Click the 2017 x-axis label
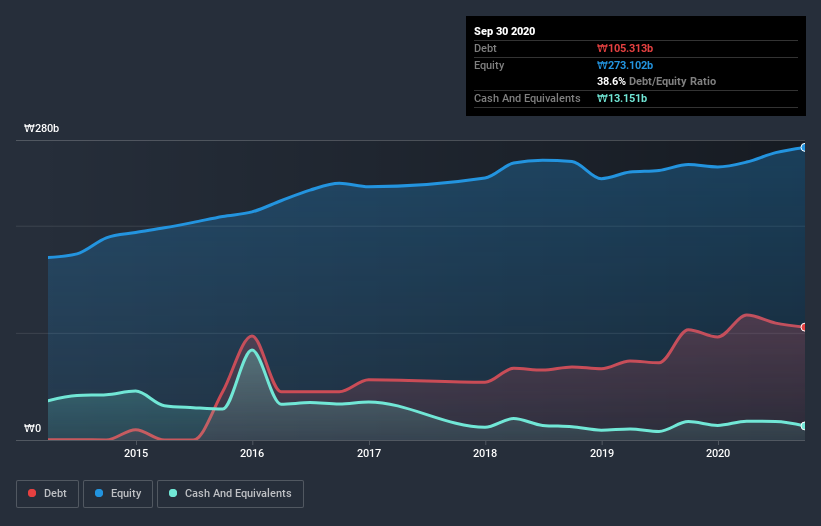The width and height of the screenshot is (821, 526). (x=369, y=453)
